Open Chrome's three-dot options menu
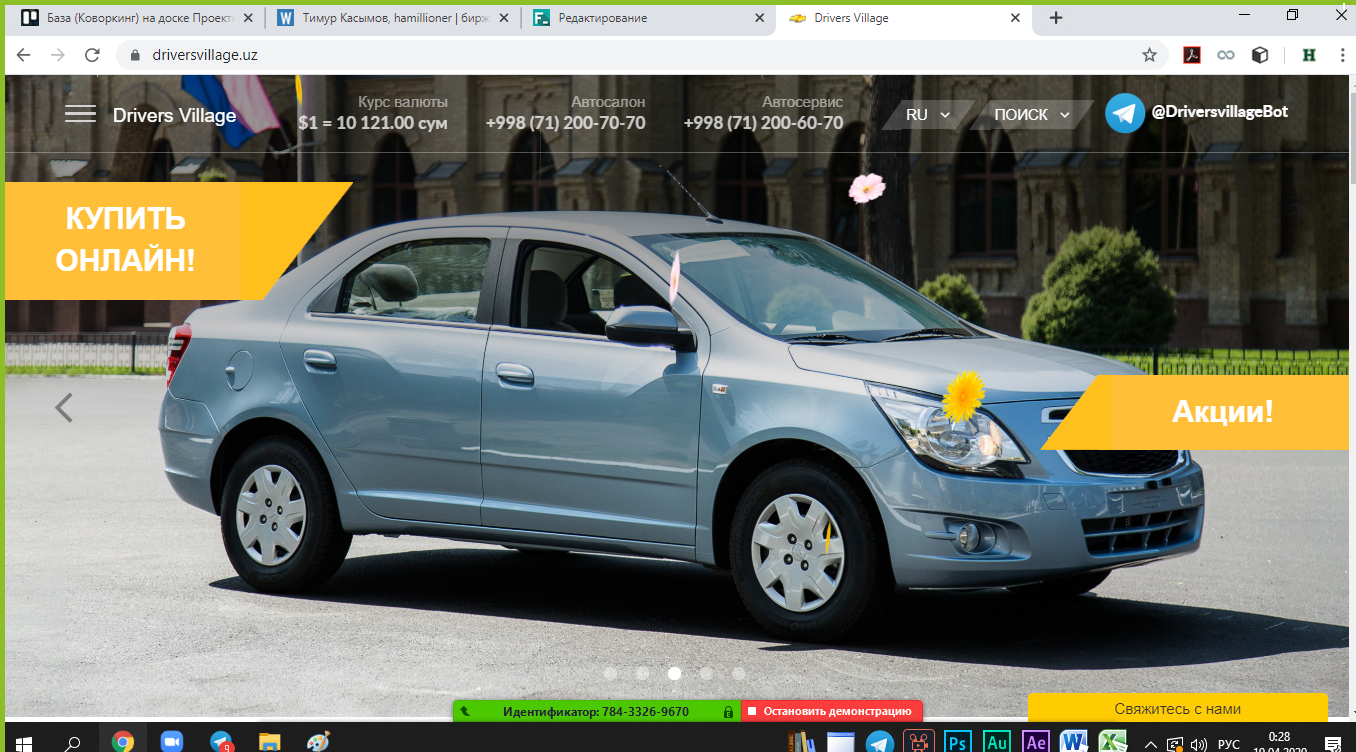 pos(1343,54)
